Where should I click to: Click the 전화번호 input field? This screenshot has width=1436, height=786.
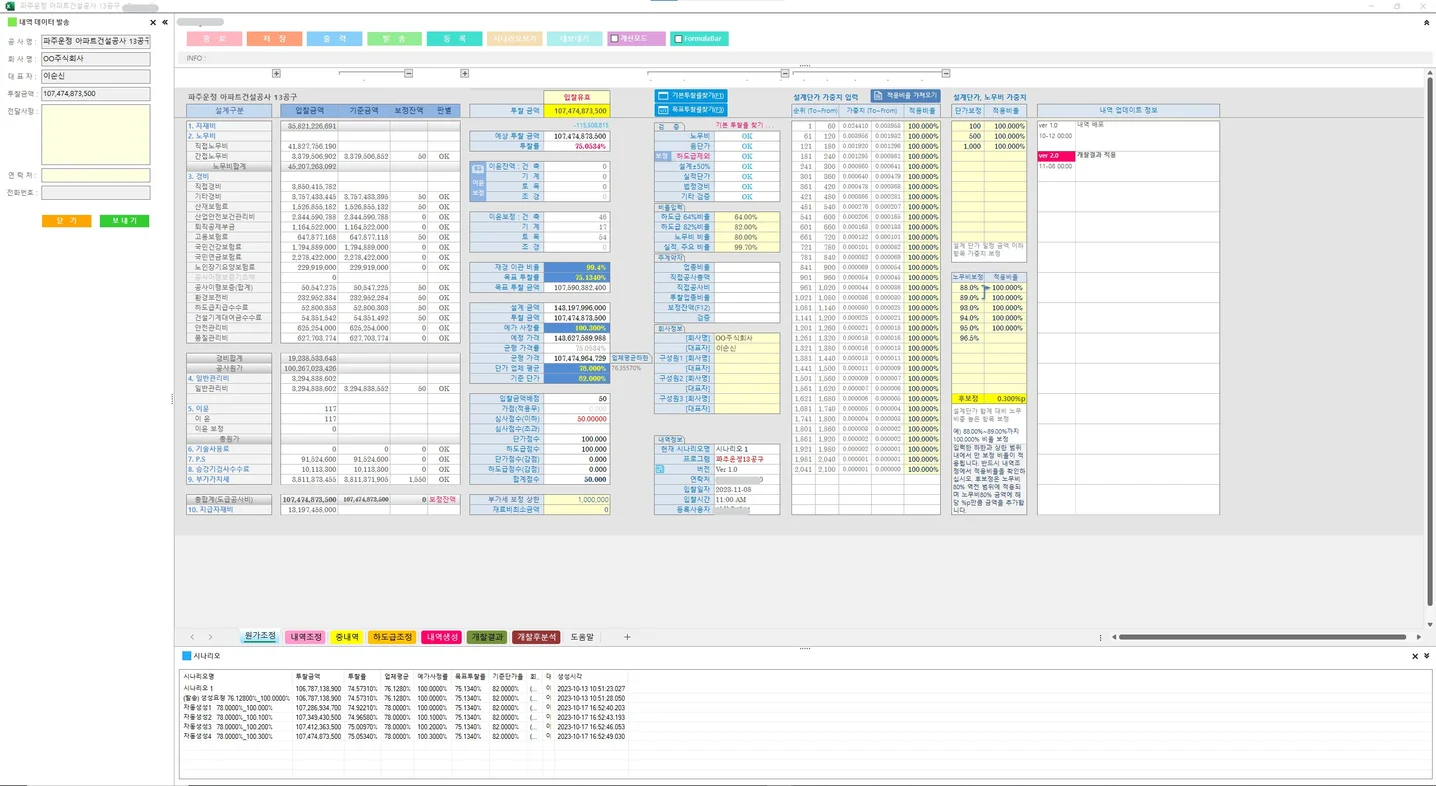pos(95,192)
